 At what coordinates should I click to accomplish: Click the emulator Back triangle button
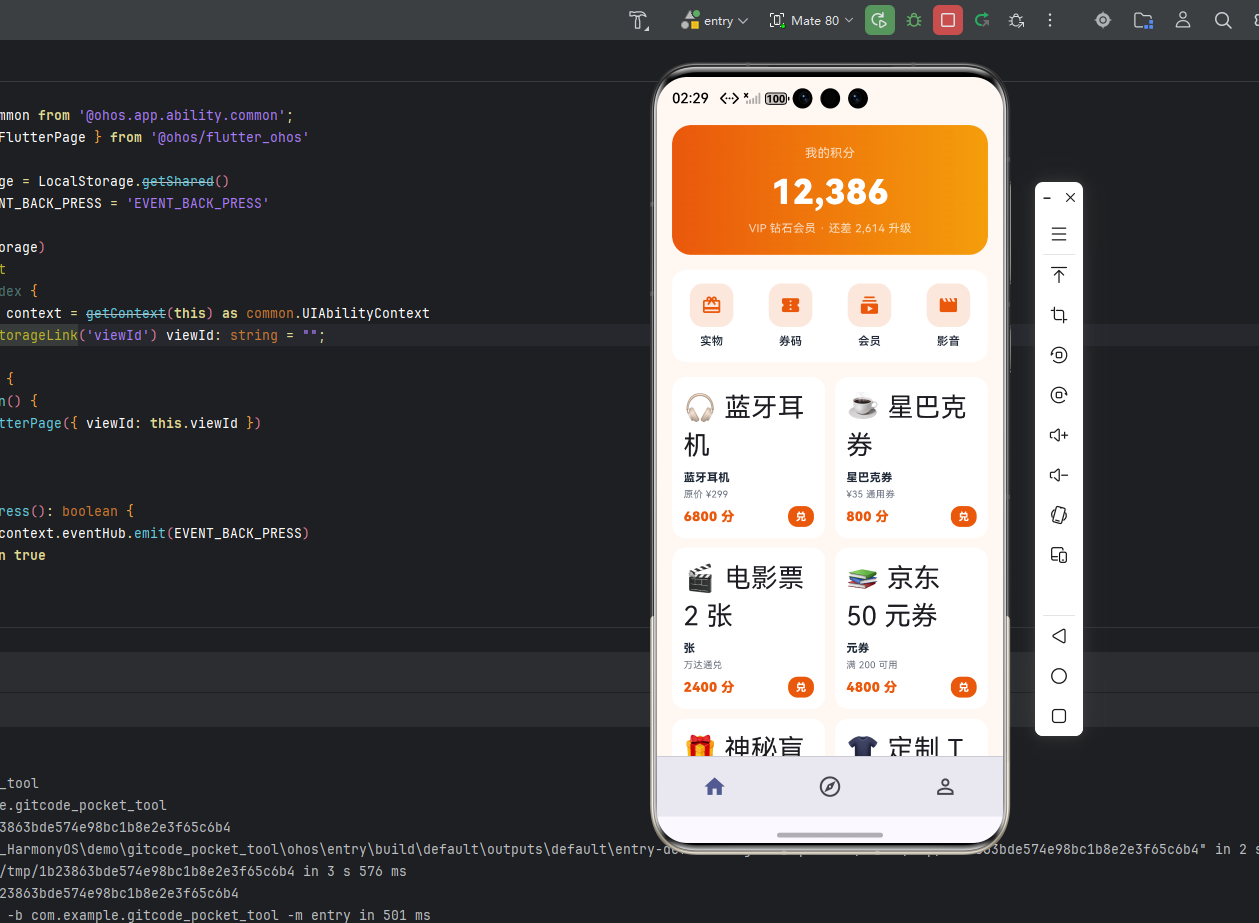(1059, 636)
